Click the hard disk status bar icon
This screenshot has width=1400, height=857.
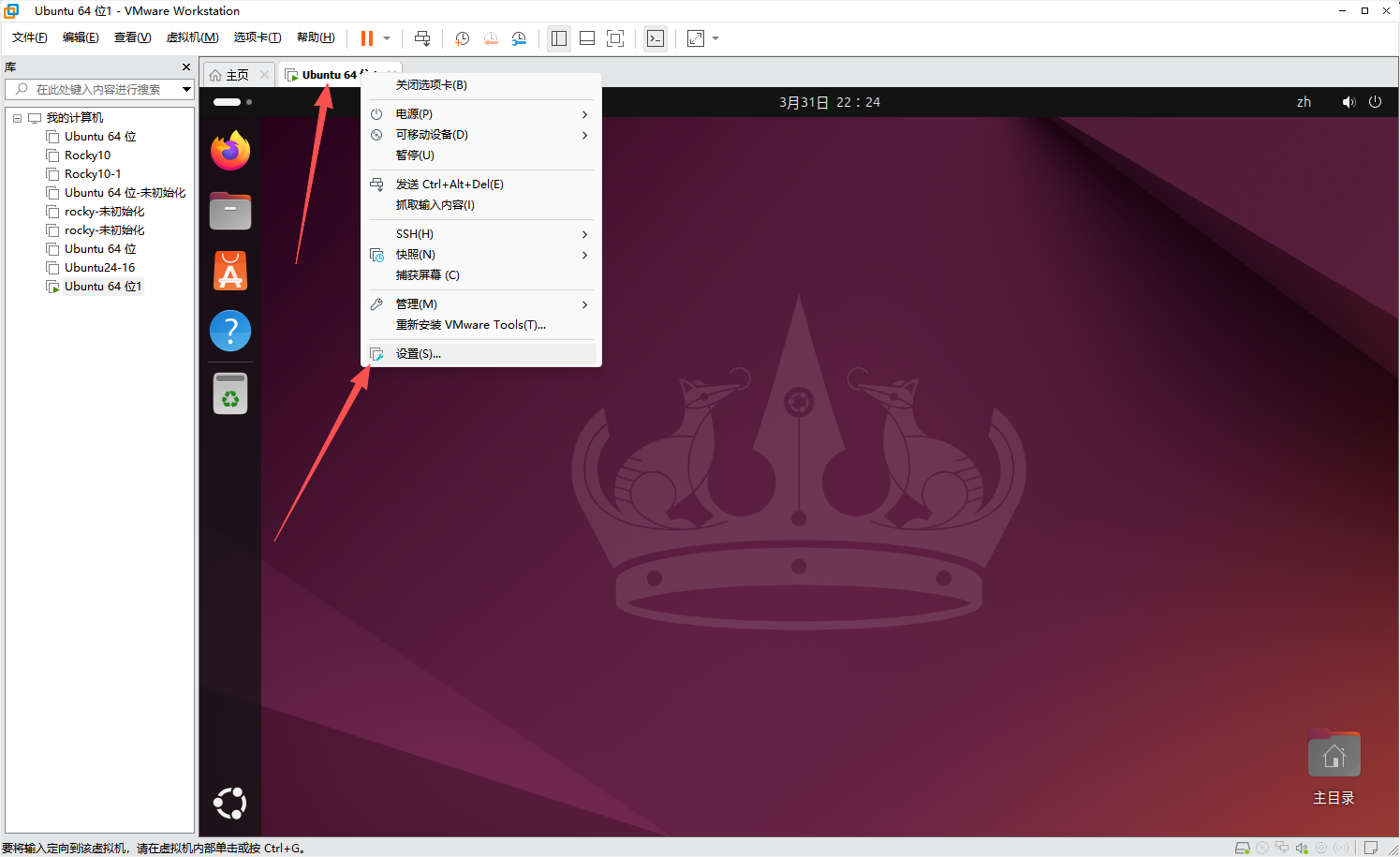tap(1243, 848)
